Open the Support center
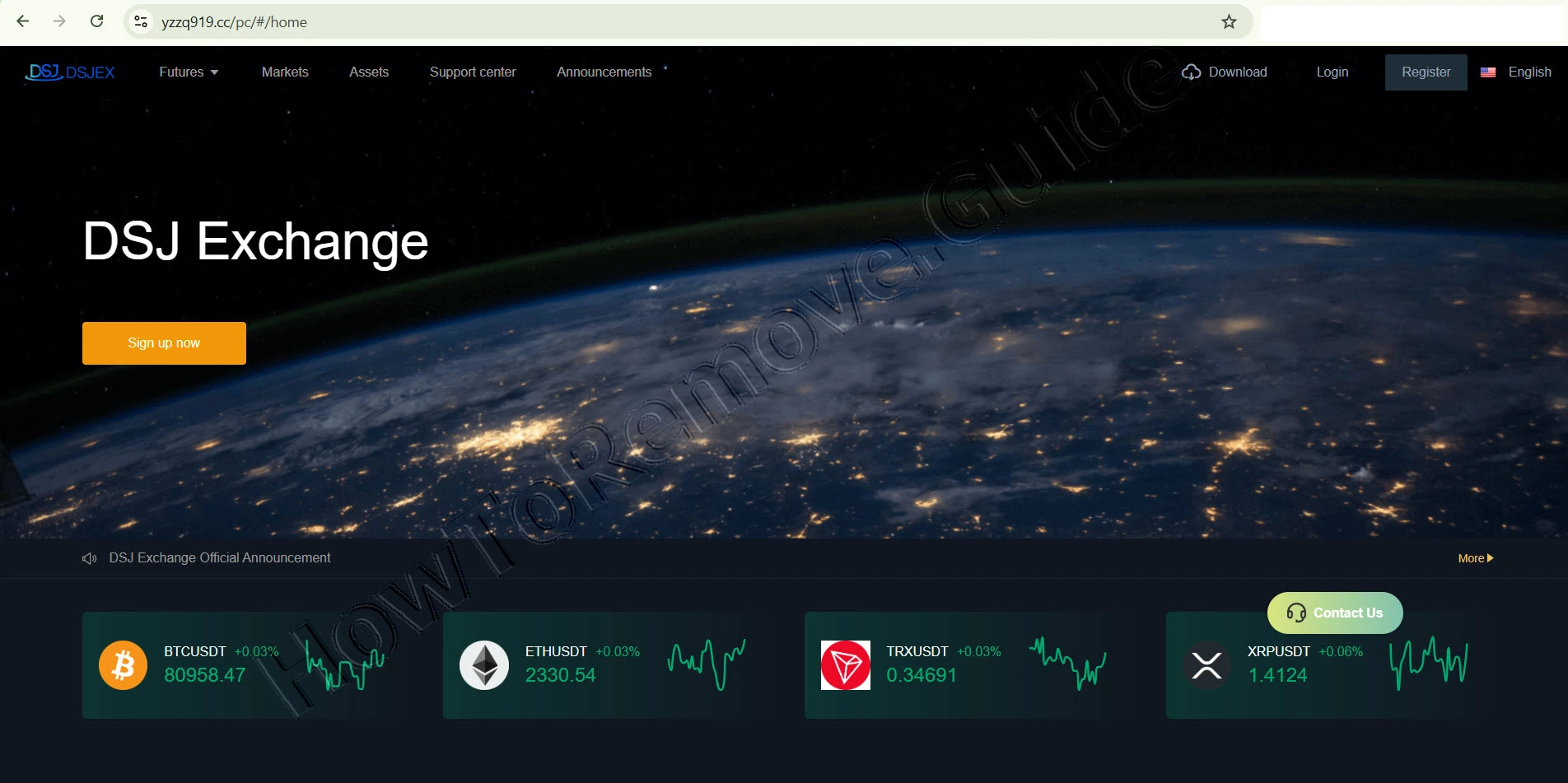This screenshot has height=783, width=1568. [473, 72]
